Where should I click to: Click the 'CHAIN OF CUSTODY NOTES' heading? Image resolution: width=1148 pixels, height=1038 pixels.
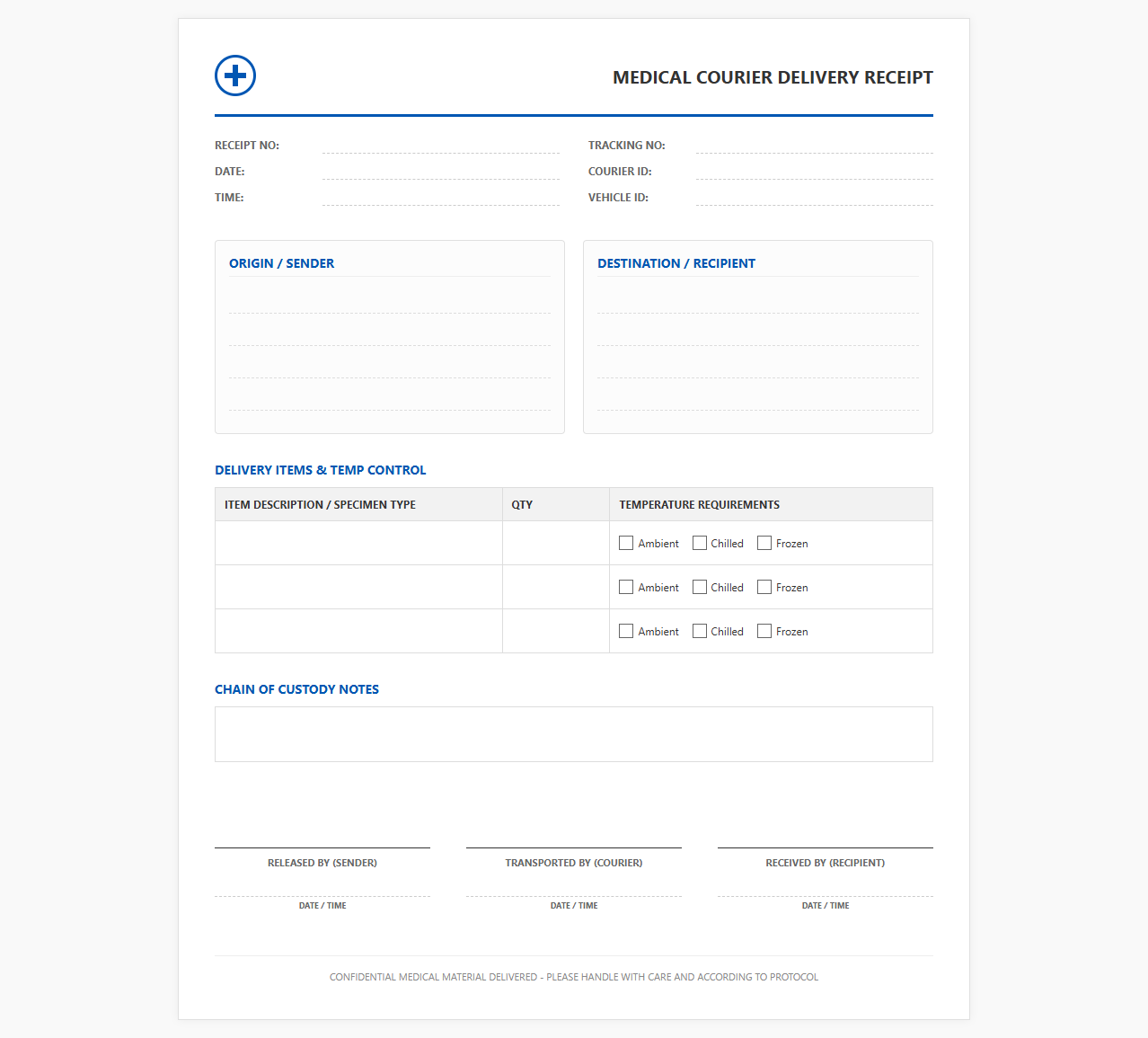pyautogui.click(x=296, y=689)
